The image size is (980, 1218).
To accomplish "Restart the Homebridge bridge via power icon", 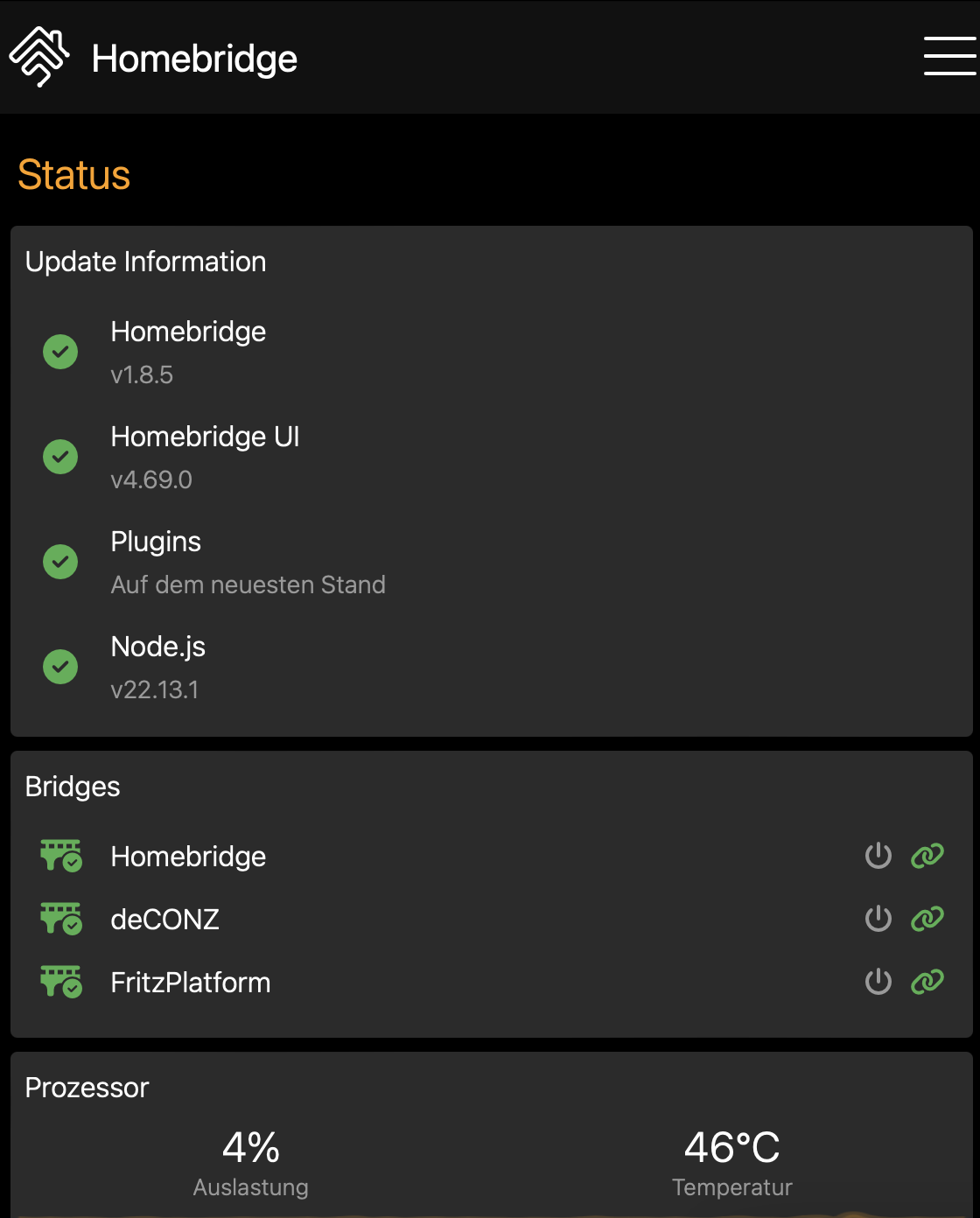I will coord(878,856).
